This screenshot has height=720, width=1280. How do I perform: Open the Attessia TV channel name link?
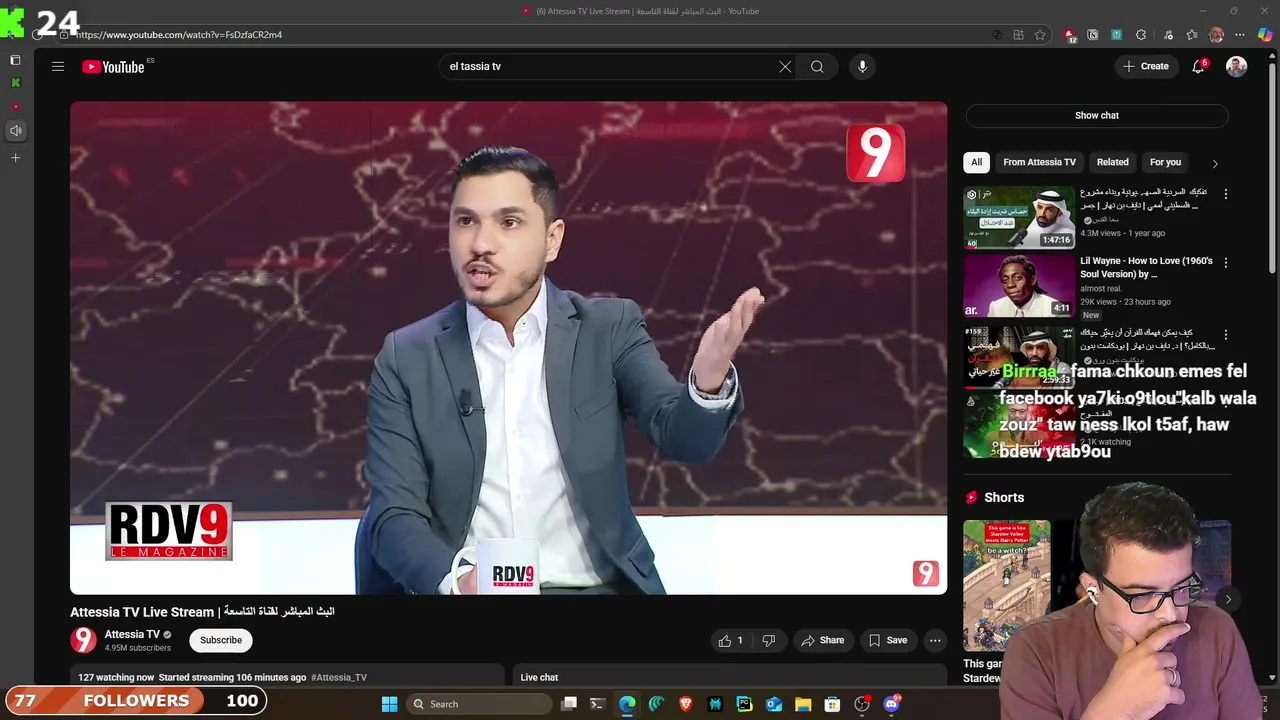[132, 634]
